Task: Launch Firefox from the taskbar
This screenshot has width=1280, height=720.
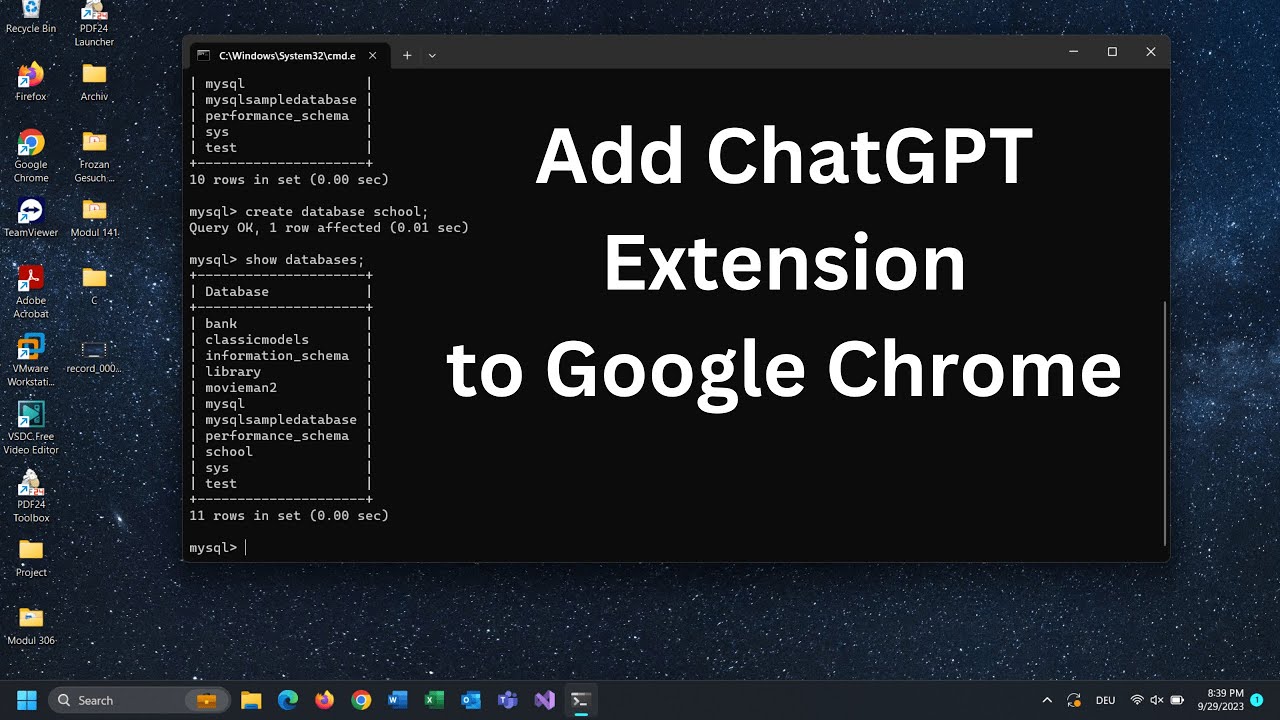Action: point(324,700)
